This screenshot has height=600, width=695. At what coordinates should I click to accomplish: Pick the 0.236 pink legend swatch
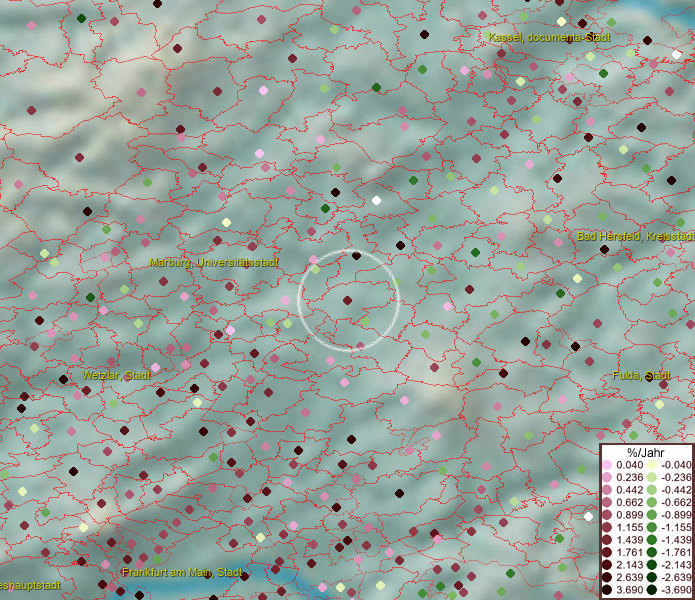(607, 477)
